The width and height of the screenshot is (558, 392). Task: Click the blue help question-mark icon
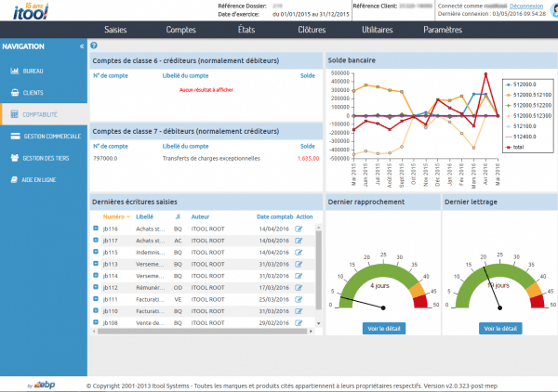(x=94, y=45)
